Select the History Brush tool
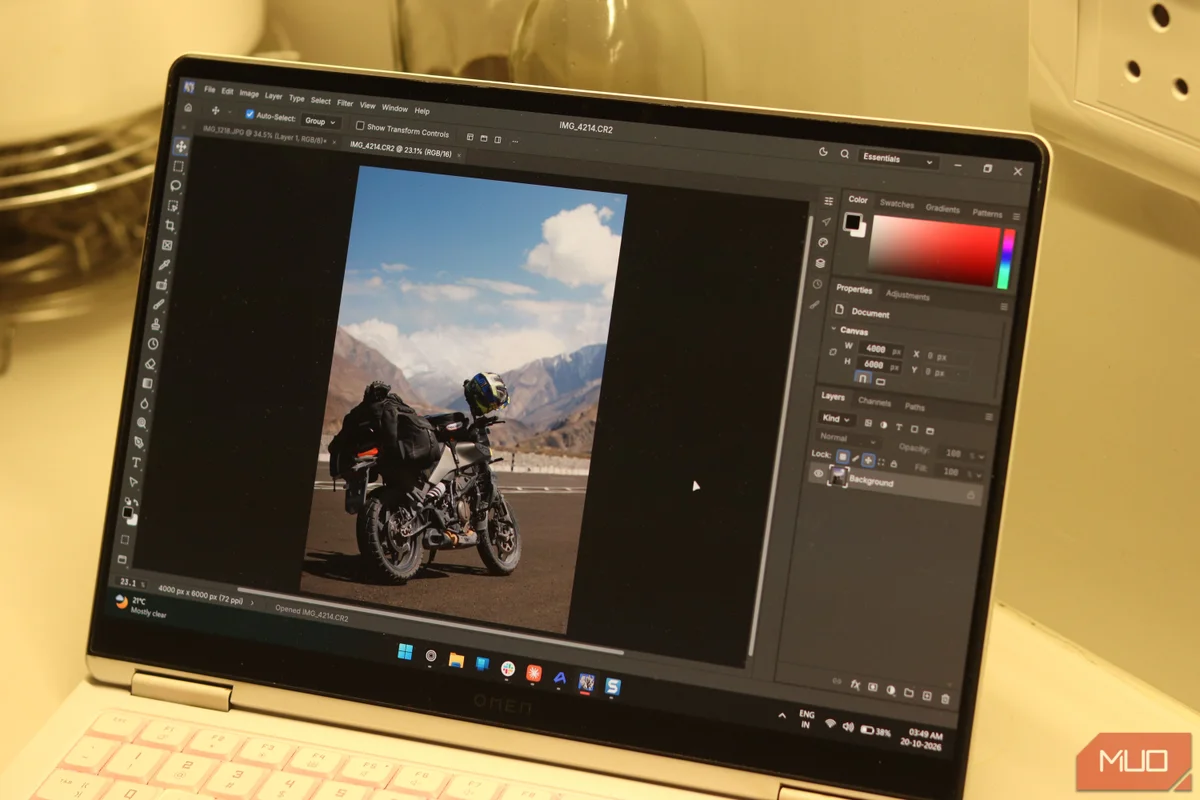 coord(153,343)
